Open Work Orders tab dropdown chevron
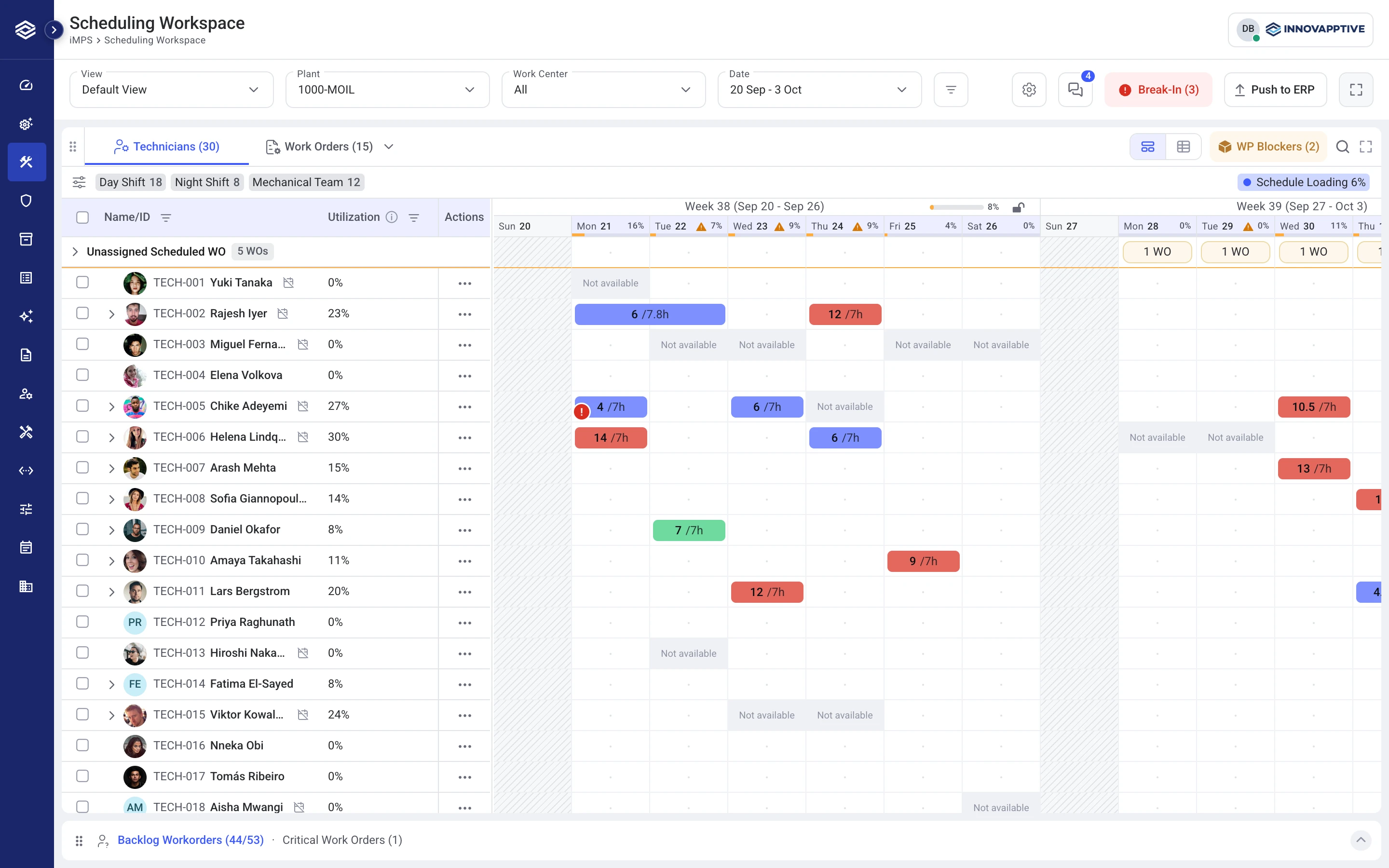Screen dimensions: 1389x868 point(389,147)
